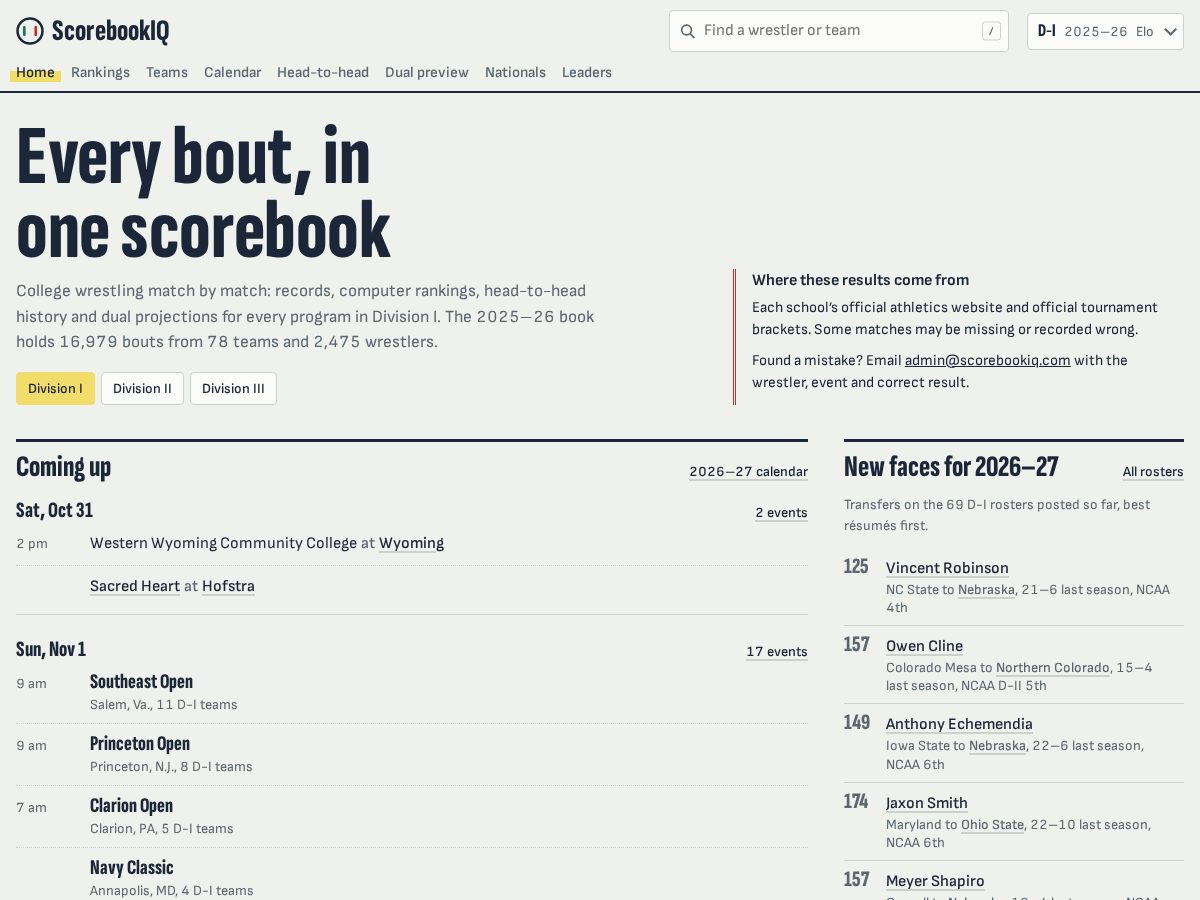Switch to the Calendar tab
1200x900 pixels.
232,72
